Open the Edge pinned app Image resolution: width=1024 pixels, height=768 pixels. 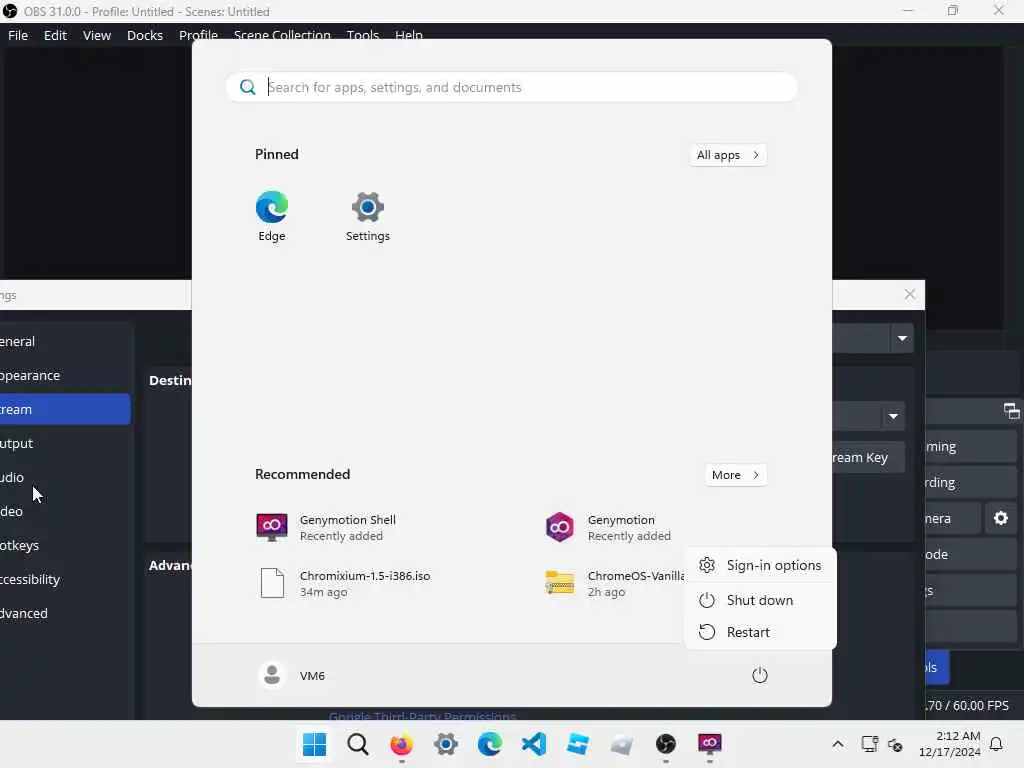[x=272, y=217]
